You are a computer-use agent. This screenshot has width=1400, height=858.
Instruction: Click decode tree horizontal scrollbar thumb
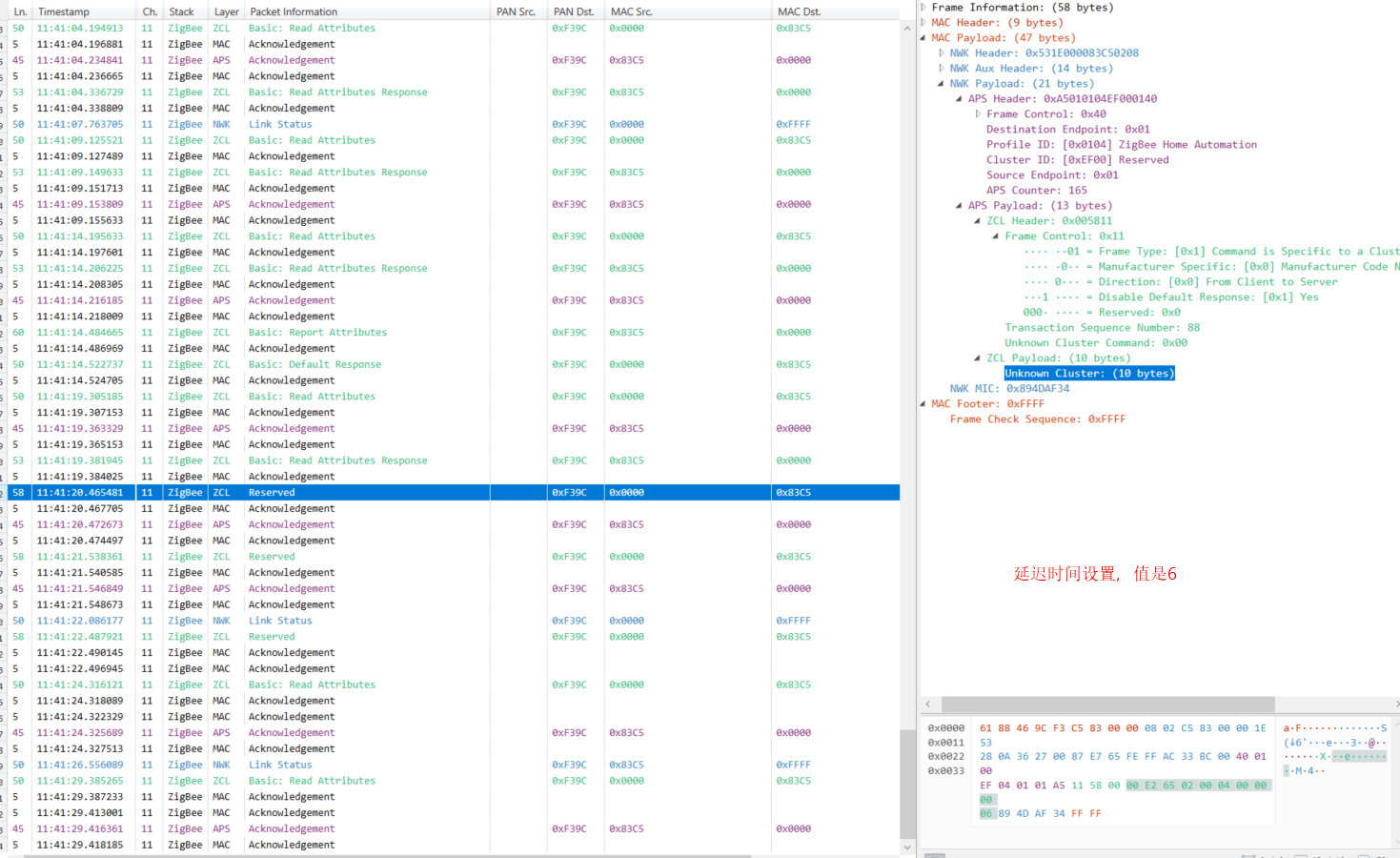click(1107, 705)
